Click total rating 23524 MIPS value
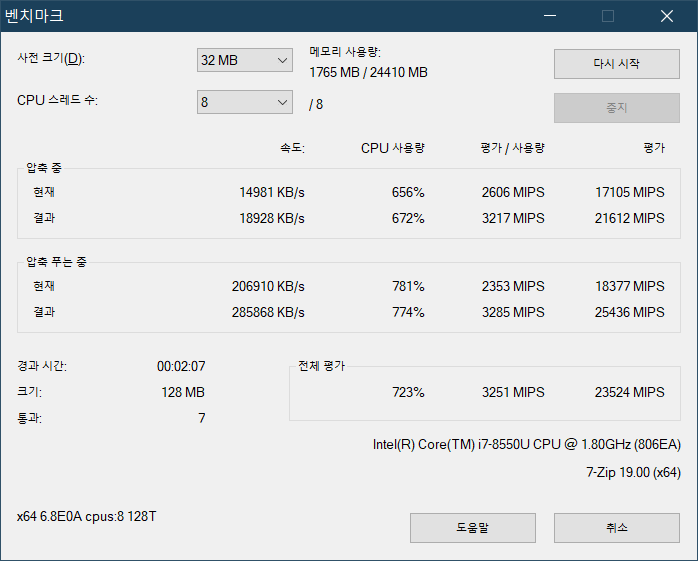This screenshot has height=561, width=698. coord(629,392)
